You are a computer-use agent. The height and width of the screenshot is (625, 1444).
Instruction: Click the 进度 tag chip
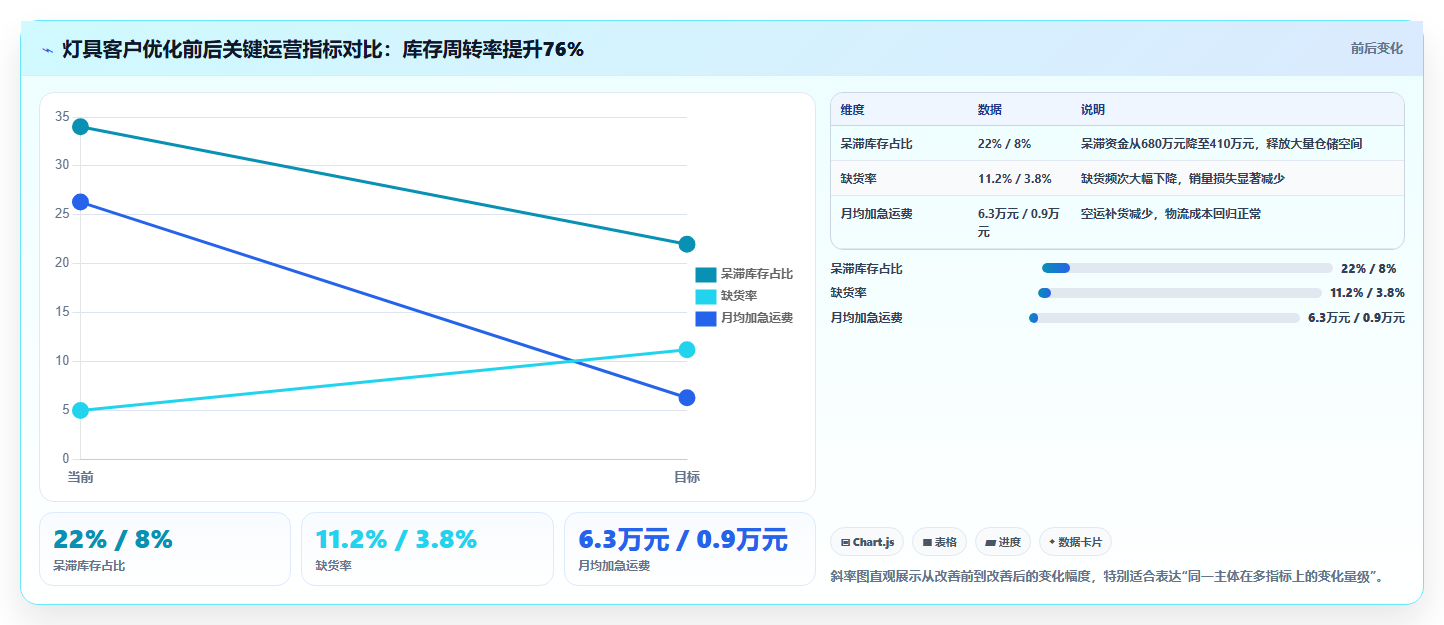[x=1003, y=542]
